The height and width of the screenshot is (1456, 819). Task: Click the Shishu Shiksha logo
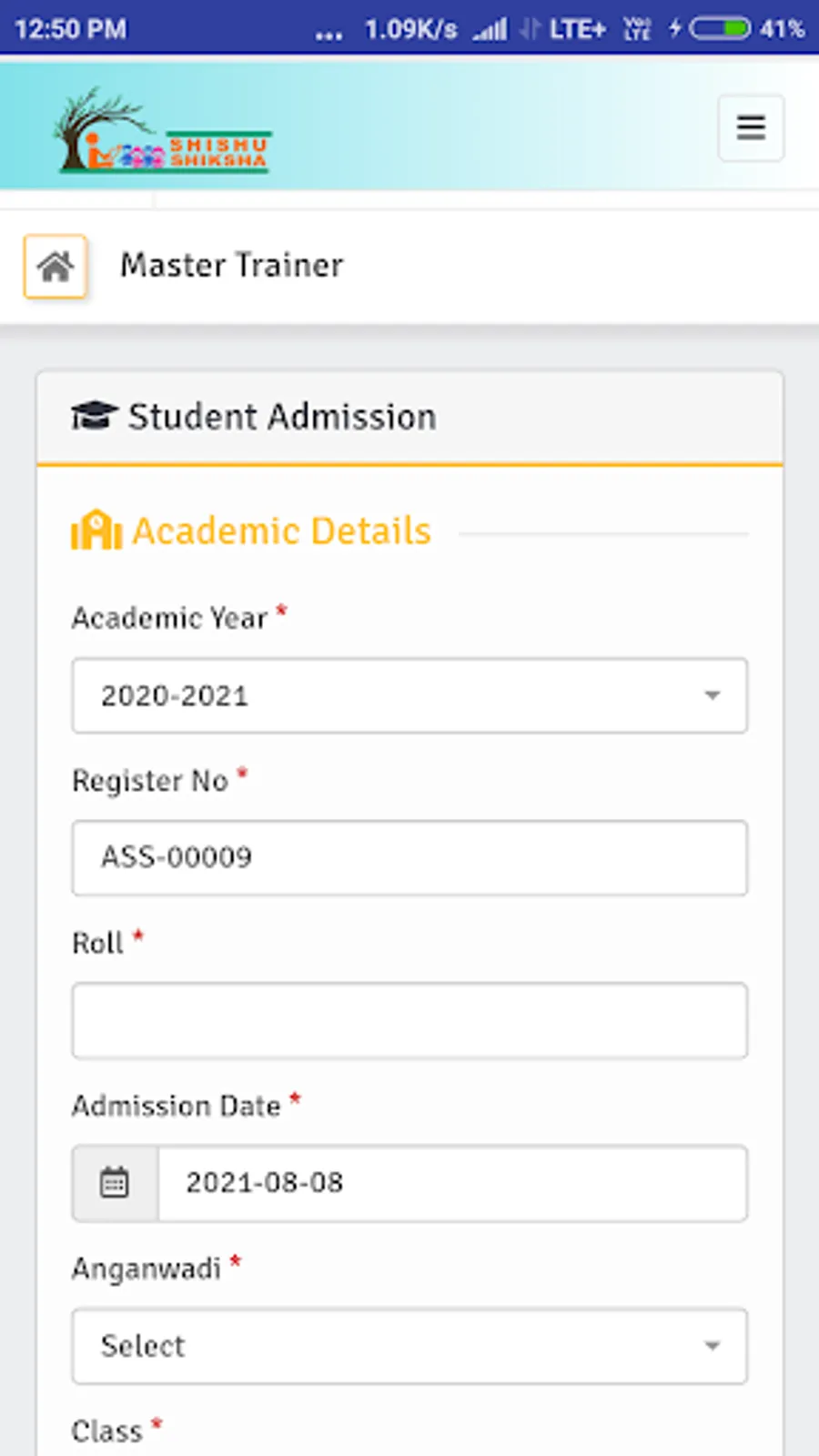164,132
